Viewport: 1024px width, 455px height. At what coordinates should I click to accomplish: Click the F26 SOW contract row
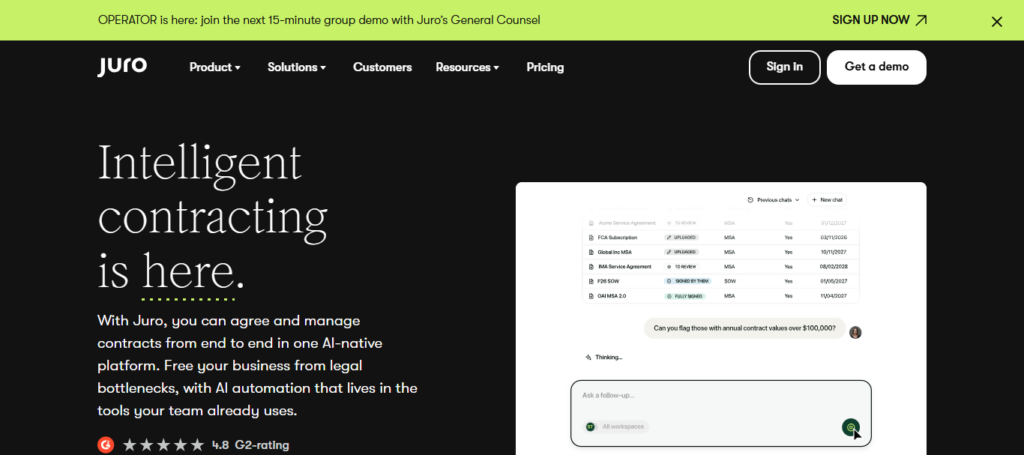[720, 281]
